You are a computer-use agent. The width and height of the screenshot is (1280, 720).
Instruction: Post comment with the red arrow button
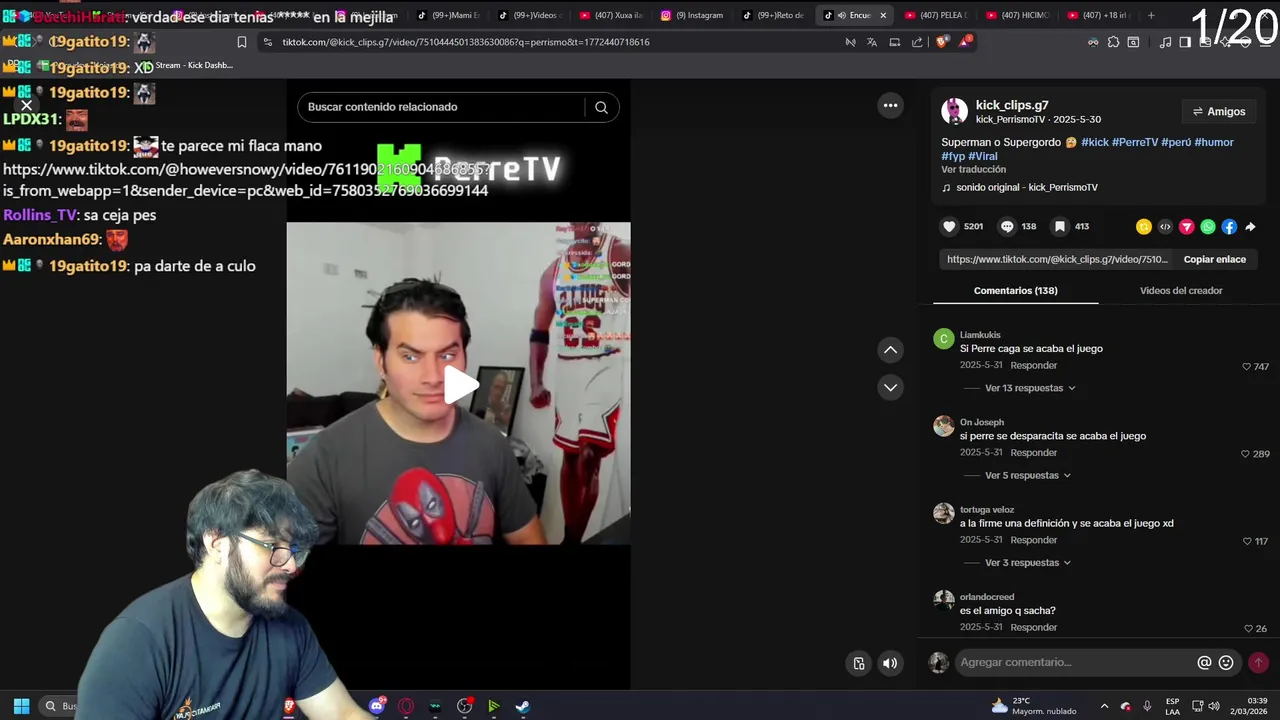(x=1258, y=662)
